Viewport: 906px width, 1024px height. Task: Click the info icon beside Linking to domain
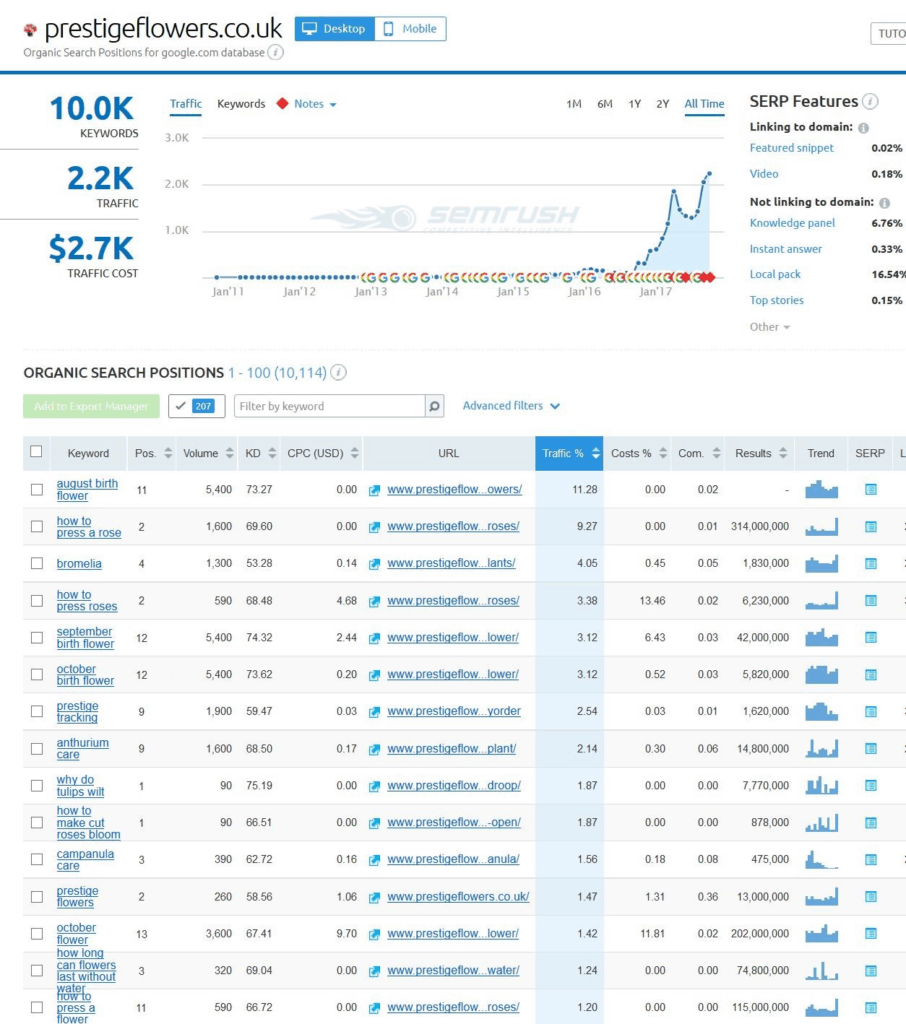pos(863,128)
